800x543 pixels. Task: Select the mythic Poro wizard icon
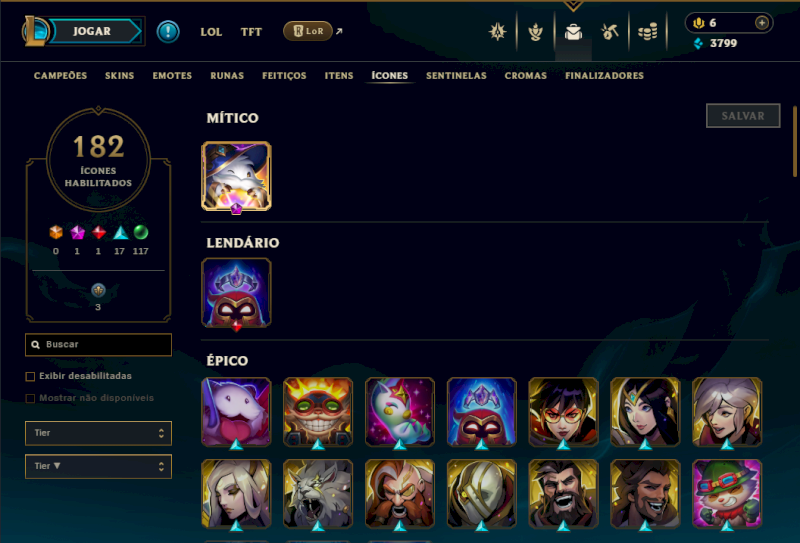(x=236, y=177)
